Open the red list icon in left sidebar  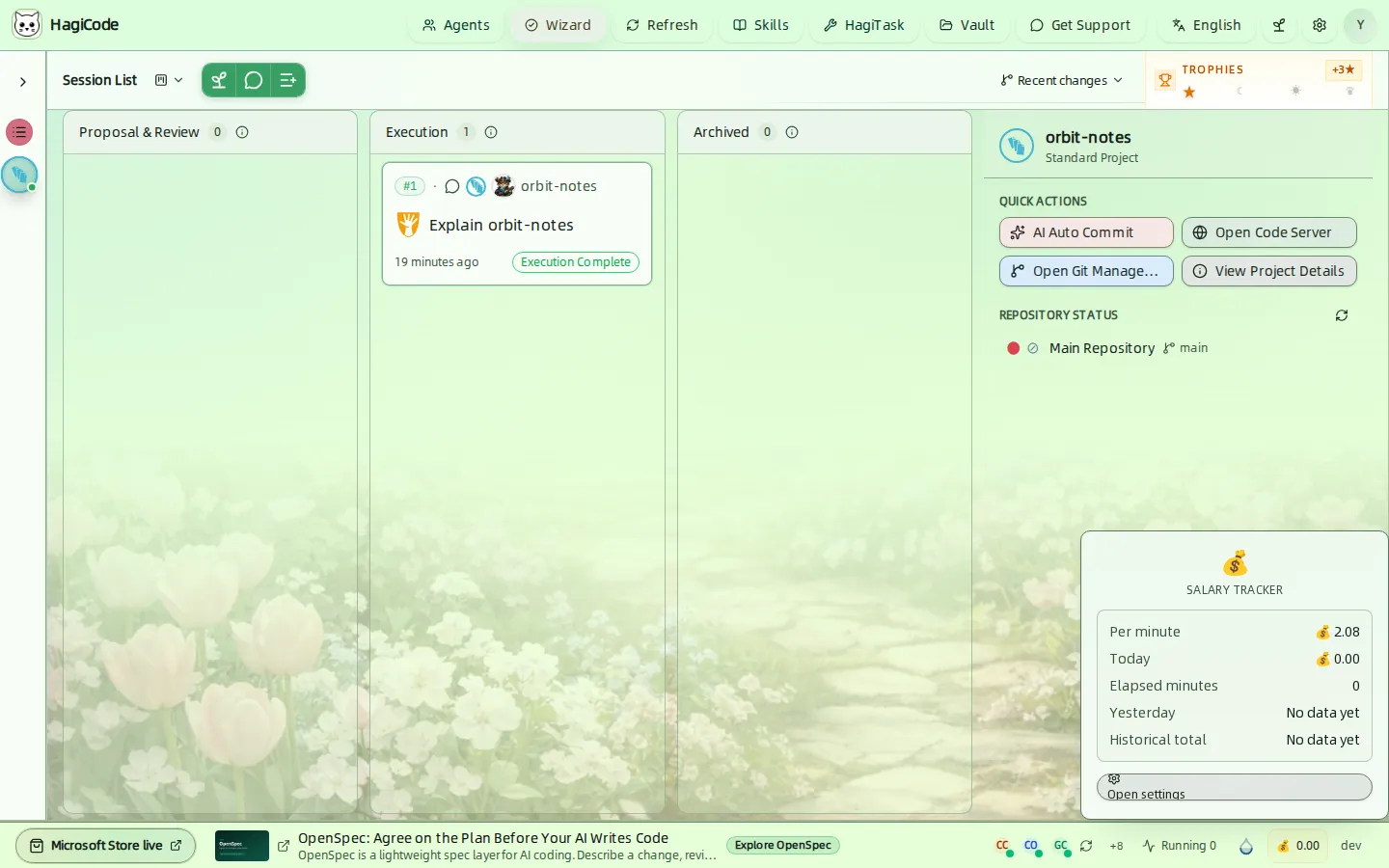point(19,132)
